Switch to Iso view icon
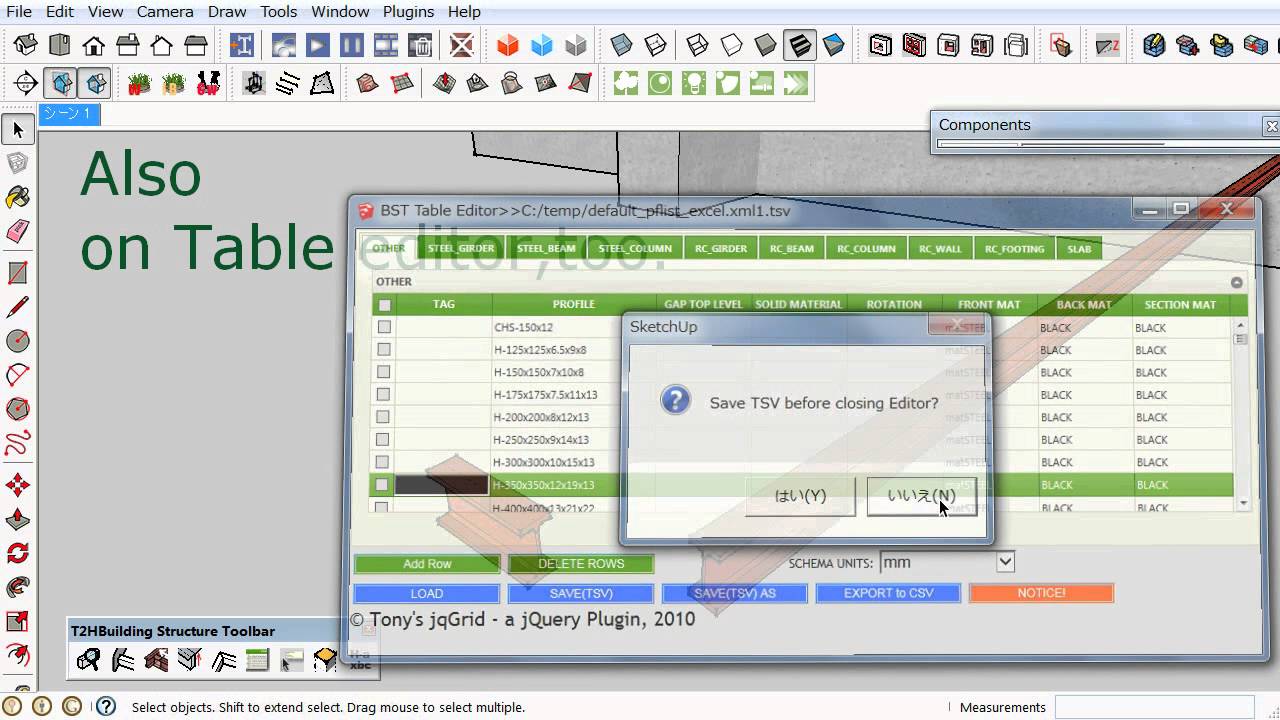The image size is (1280, 720). tap(25, 45)
